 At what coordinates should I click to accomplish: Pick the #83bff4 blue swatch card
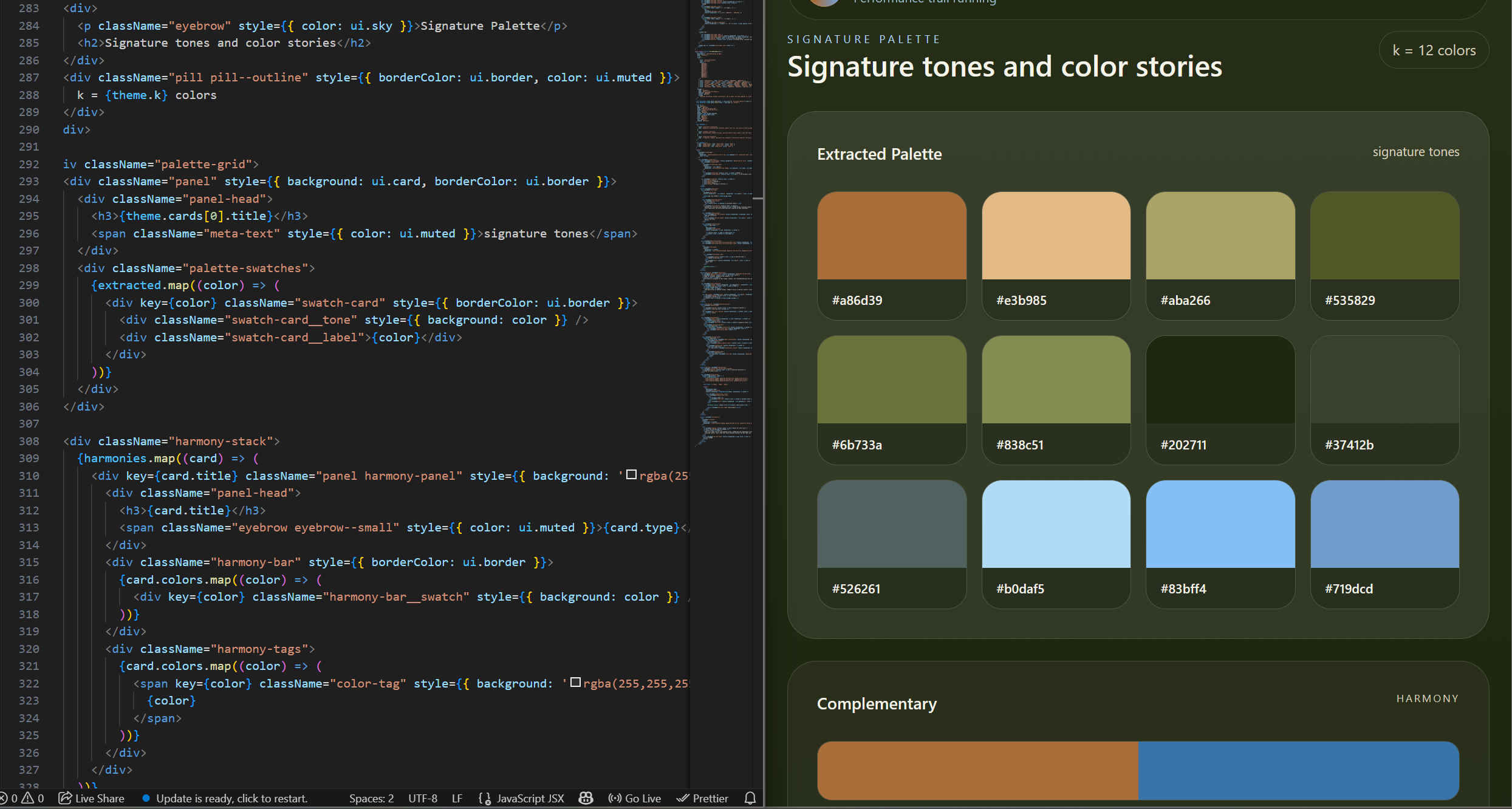1220,544
